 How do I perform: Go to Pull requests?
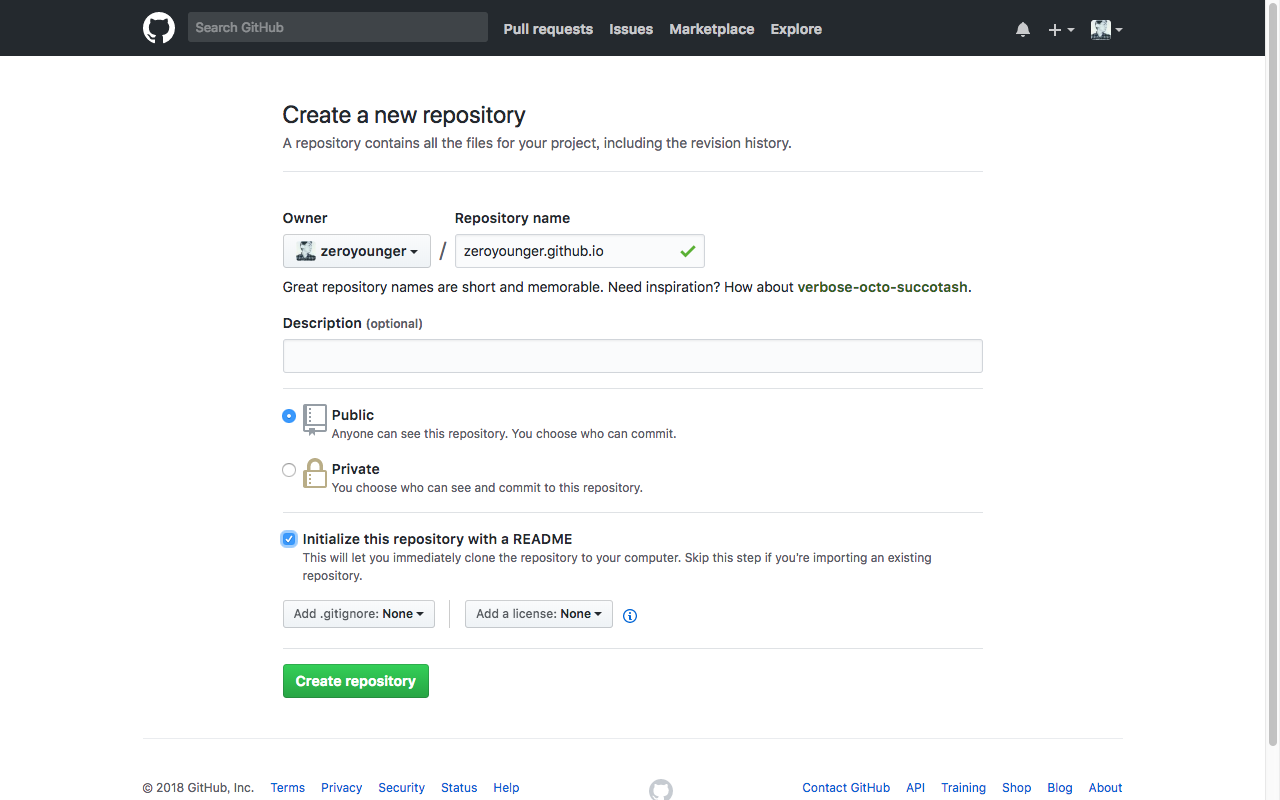[x=548, y=29]
